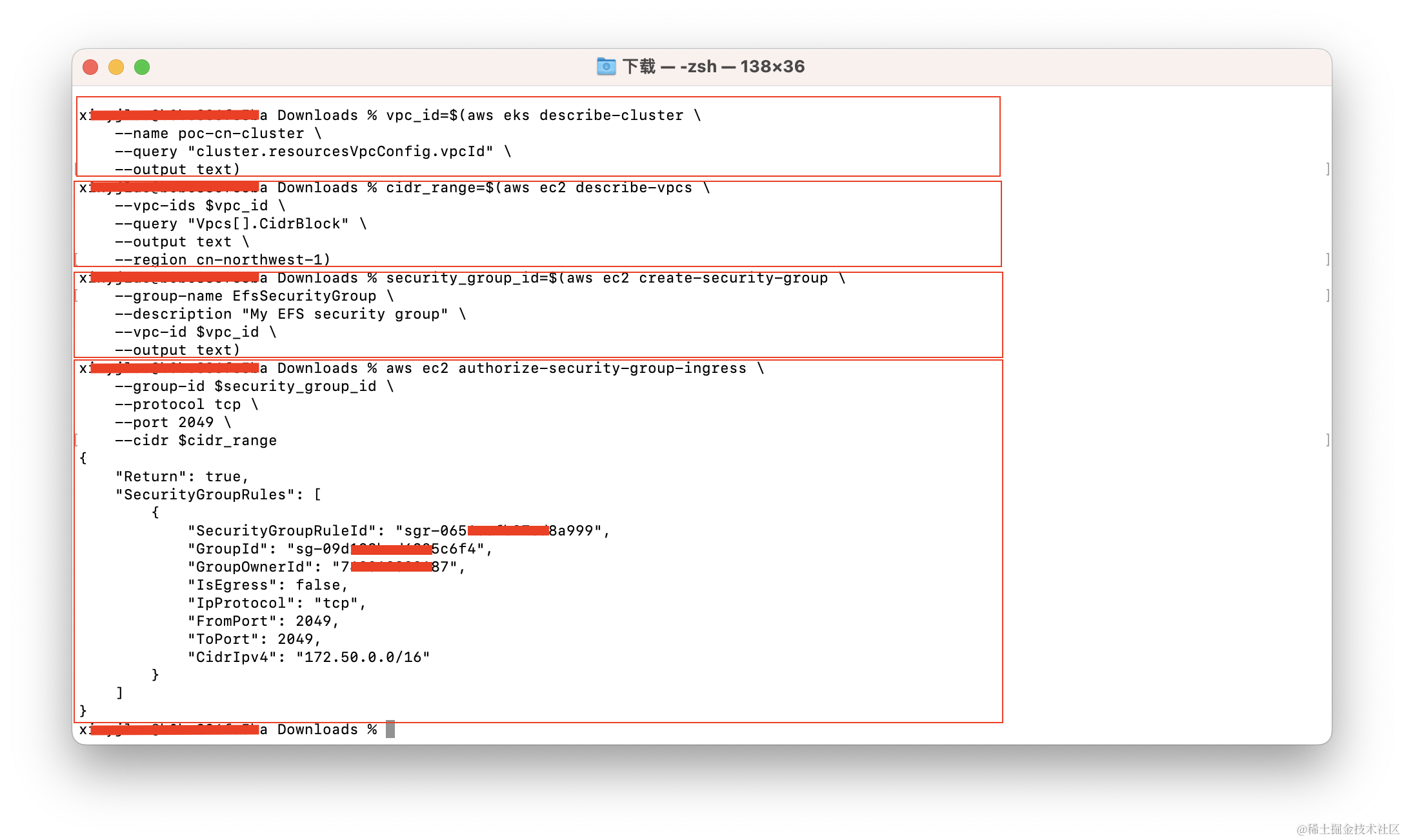Click the '"IsEgress": false,' output line

[268, 585]
